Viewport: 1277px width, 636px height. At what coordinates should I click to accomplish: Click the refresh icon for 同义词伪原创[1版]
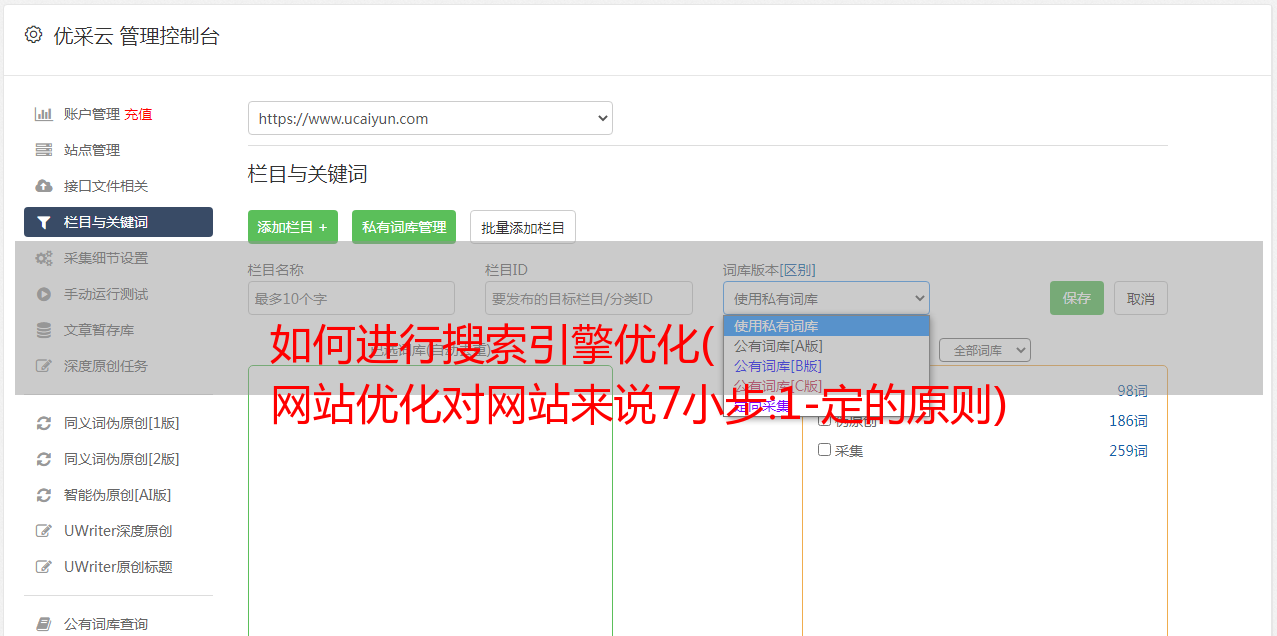point(43,423)
